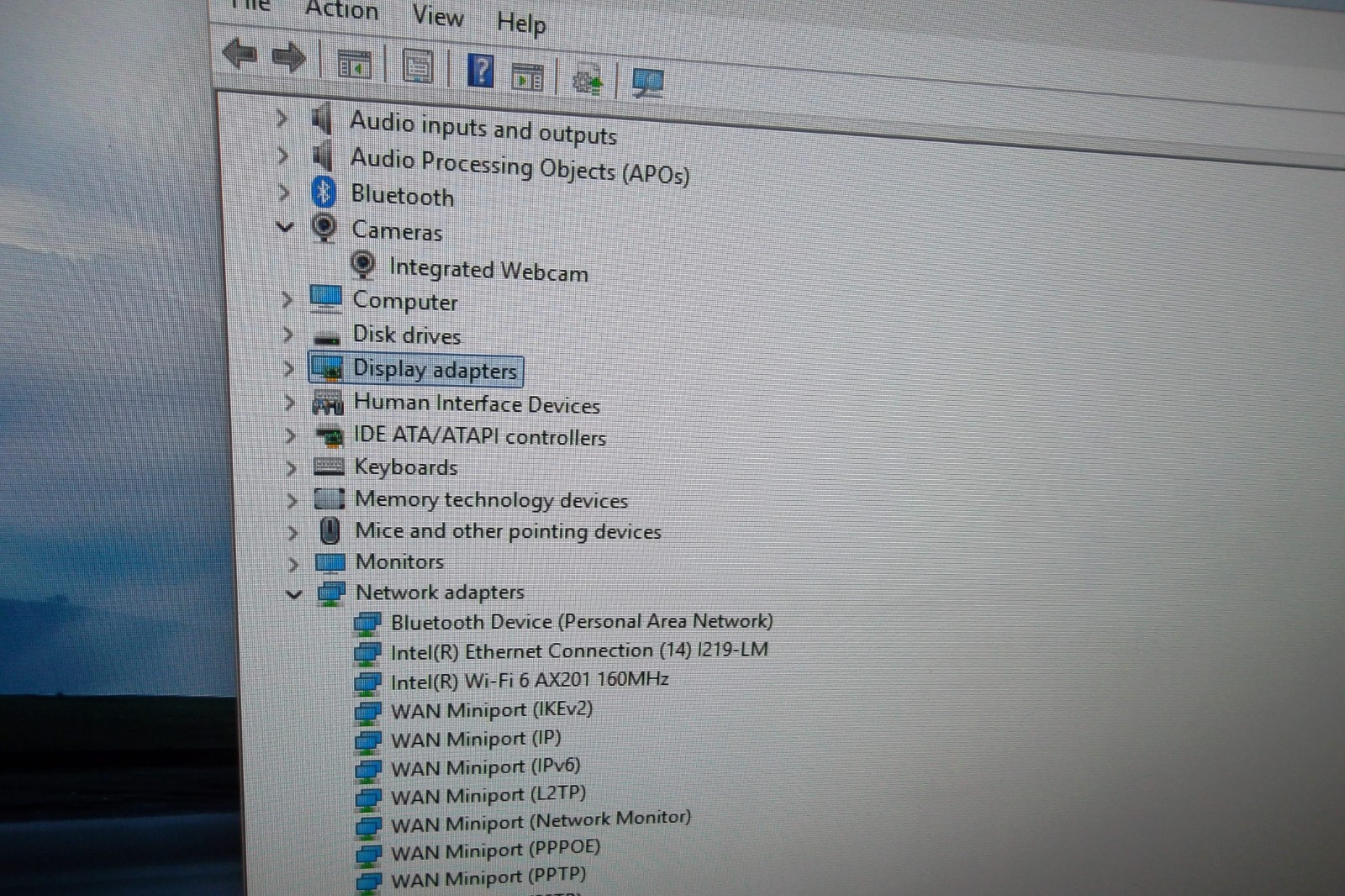Select WAN Miniport (IP)
The height and width of the screenshot is (896, 1345).
(x=476, y=739)
